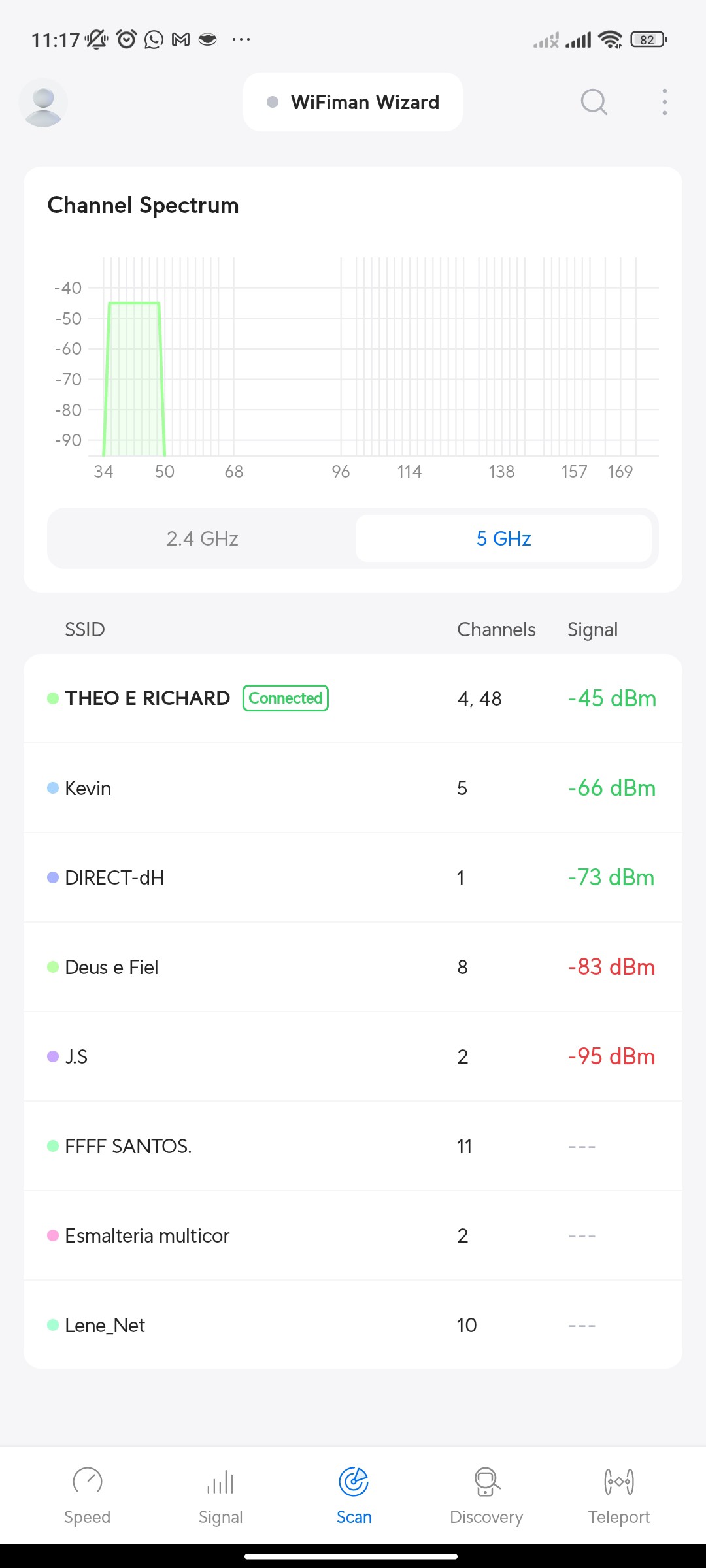
Task: Tap the profile avatar icon
Action: click(x=43, y=103)
